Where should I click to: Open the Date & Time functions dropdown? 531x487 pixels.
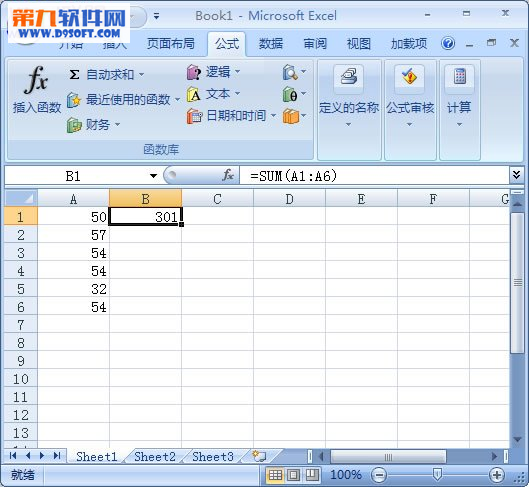pos(232,116)
